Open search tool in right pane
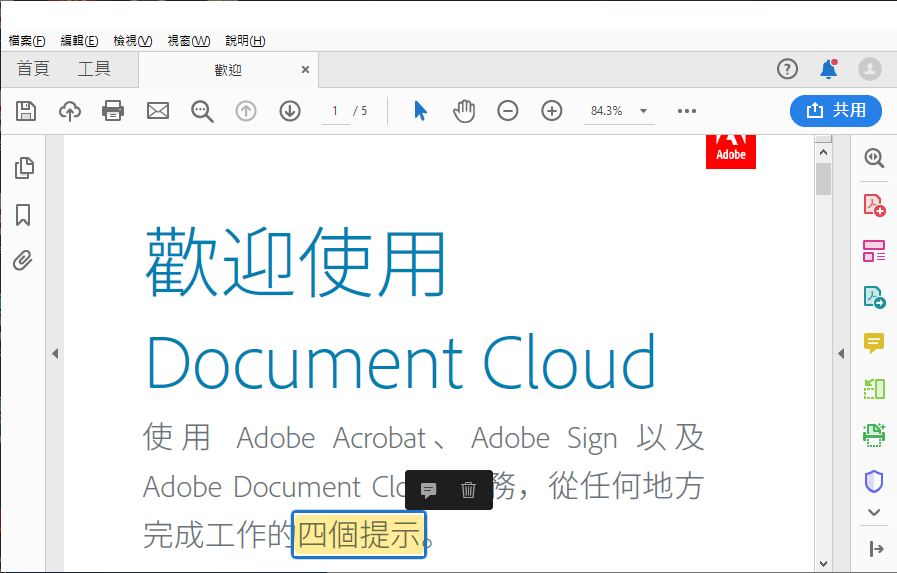Screen dimensions: 897x573 pos(874,157)
